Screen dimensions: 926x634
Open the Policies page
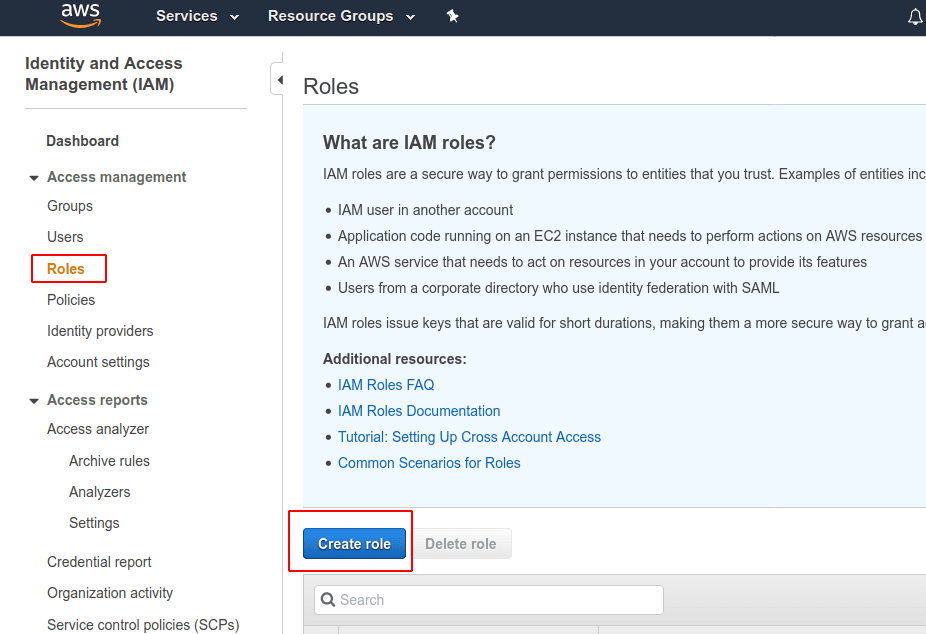click(71, 300)
